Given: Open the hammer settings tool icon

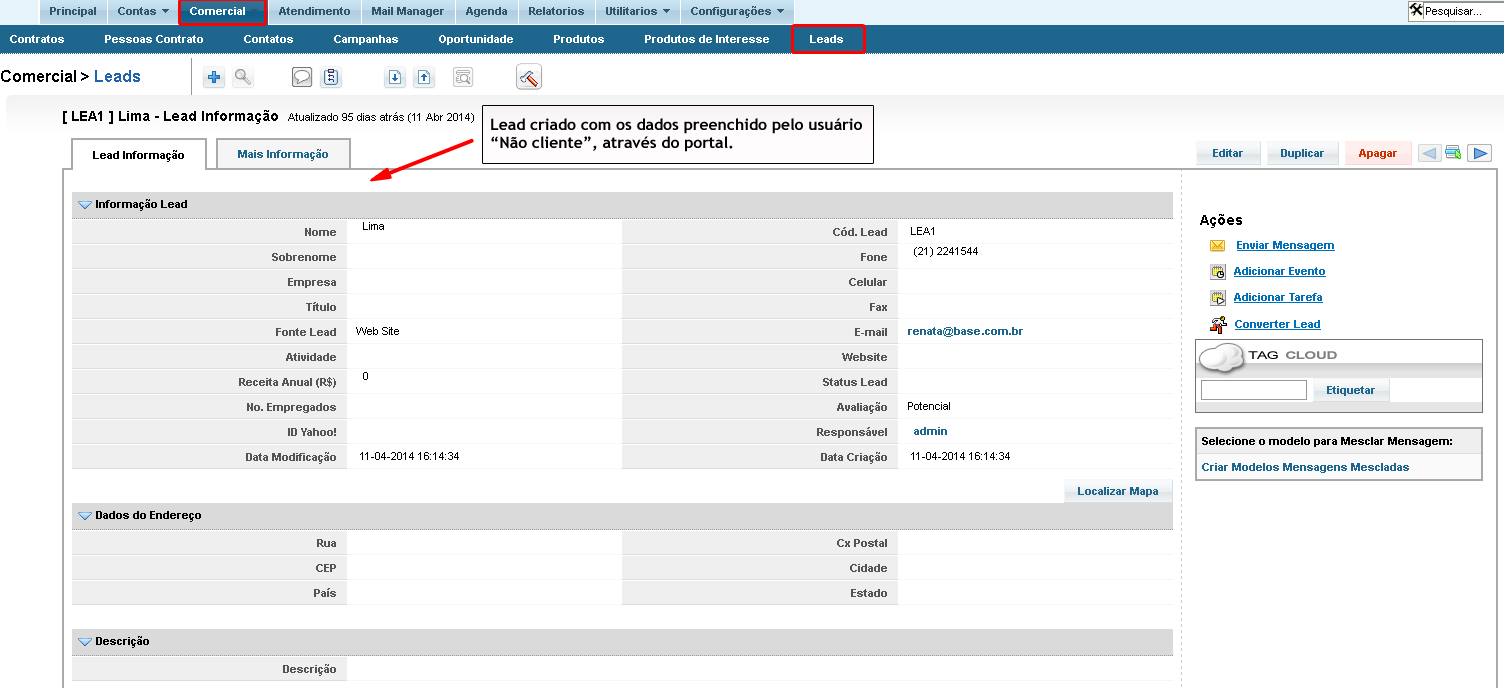Looking at the screenshot, I should pyautogui.click(x=529, y=77).
